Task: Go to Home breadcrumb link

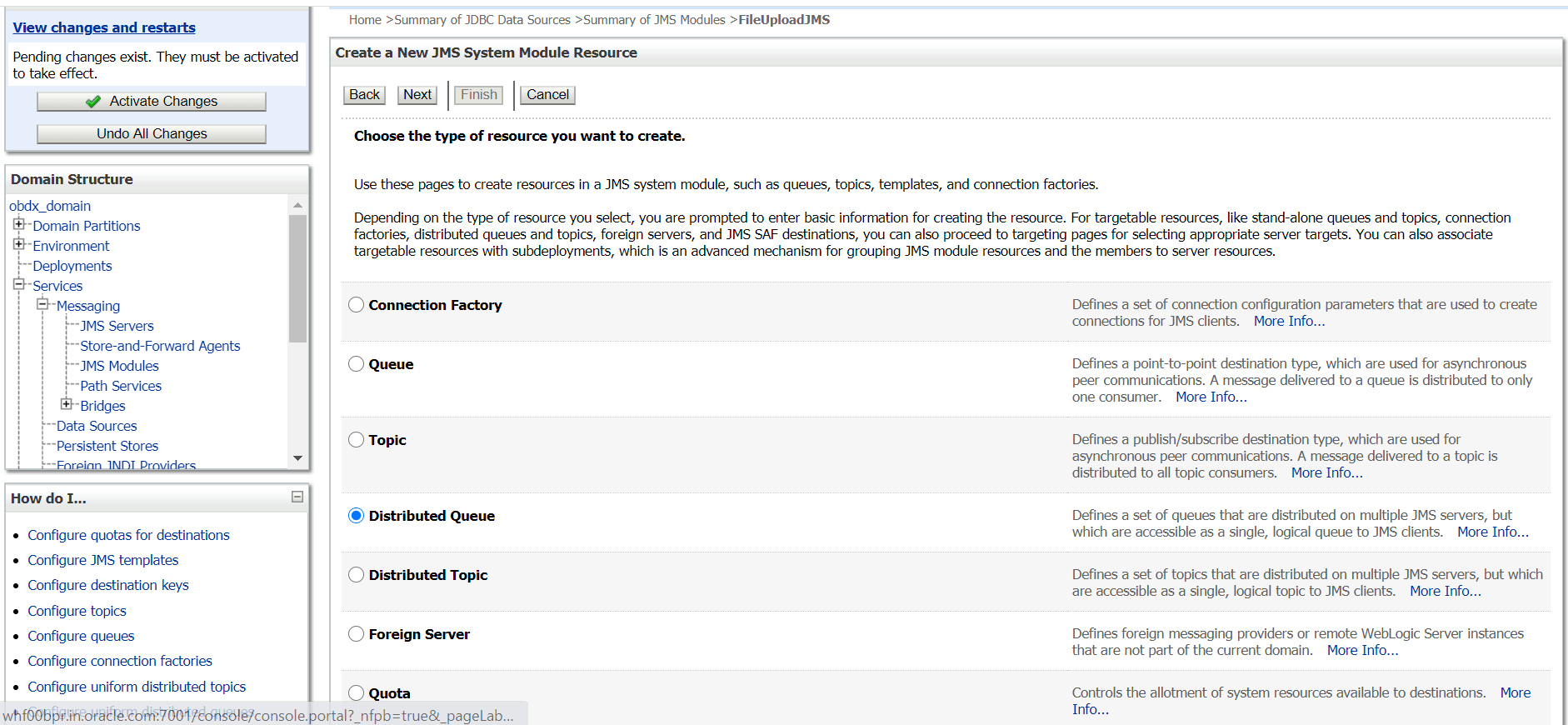Action: [365, 20]
